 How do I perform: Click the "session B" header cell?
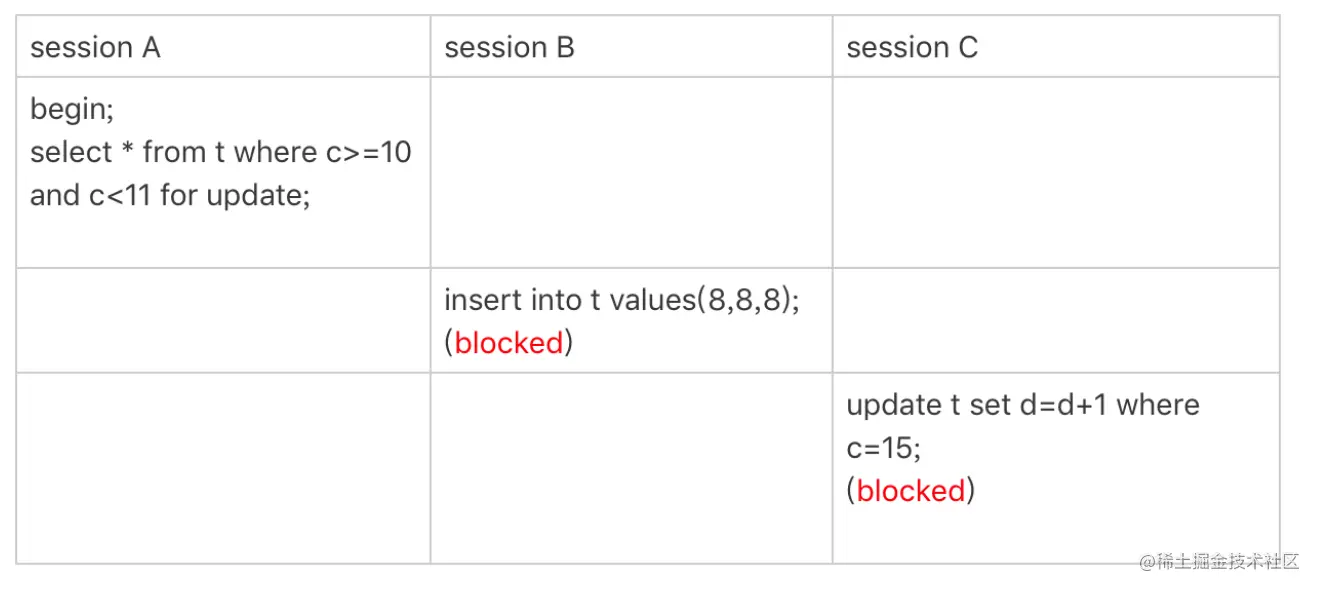pos(509,48)
